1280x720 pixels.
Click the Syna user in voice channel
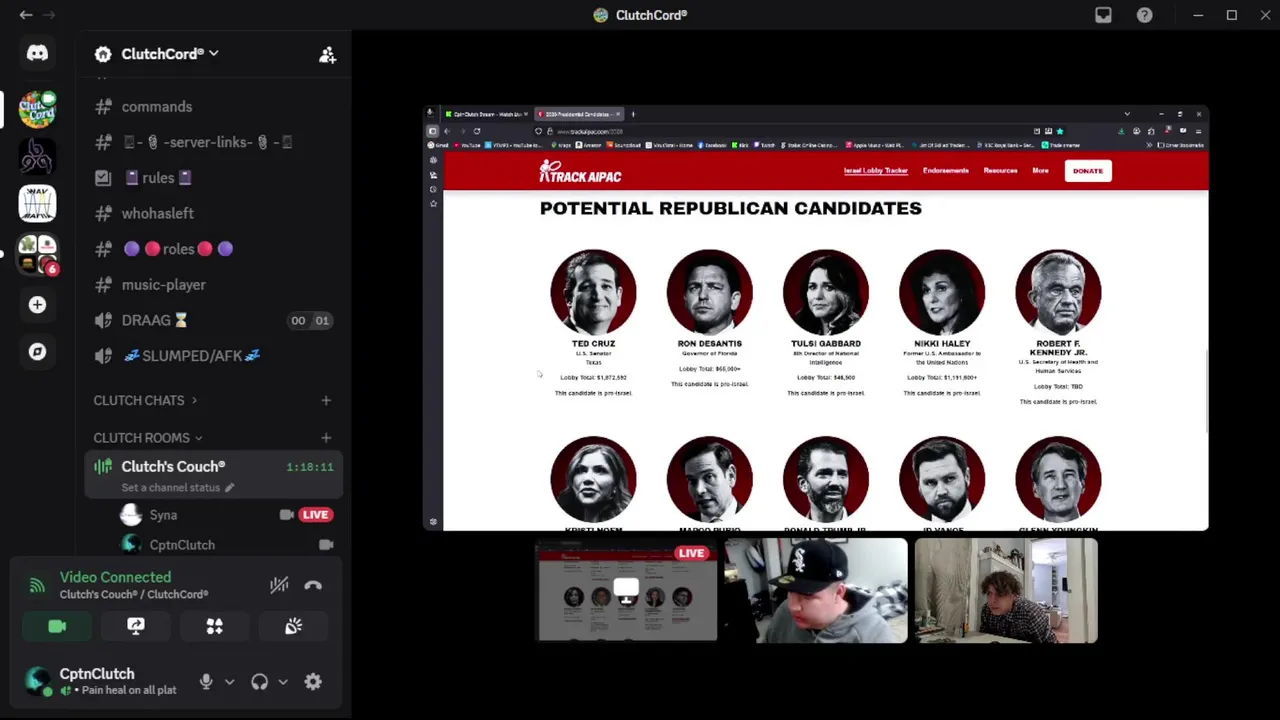(x=163, y=515)
